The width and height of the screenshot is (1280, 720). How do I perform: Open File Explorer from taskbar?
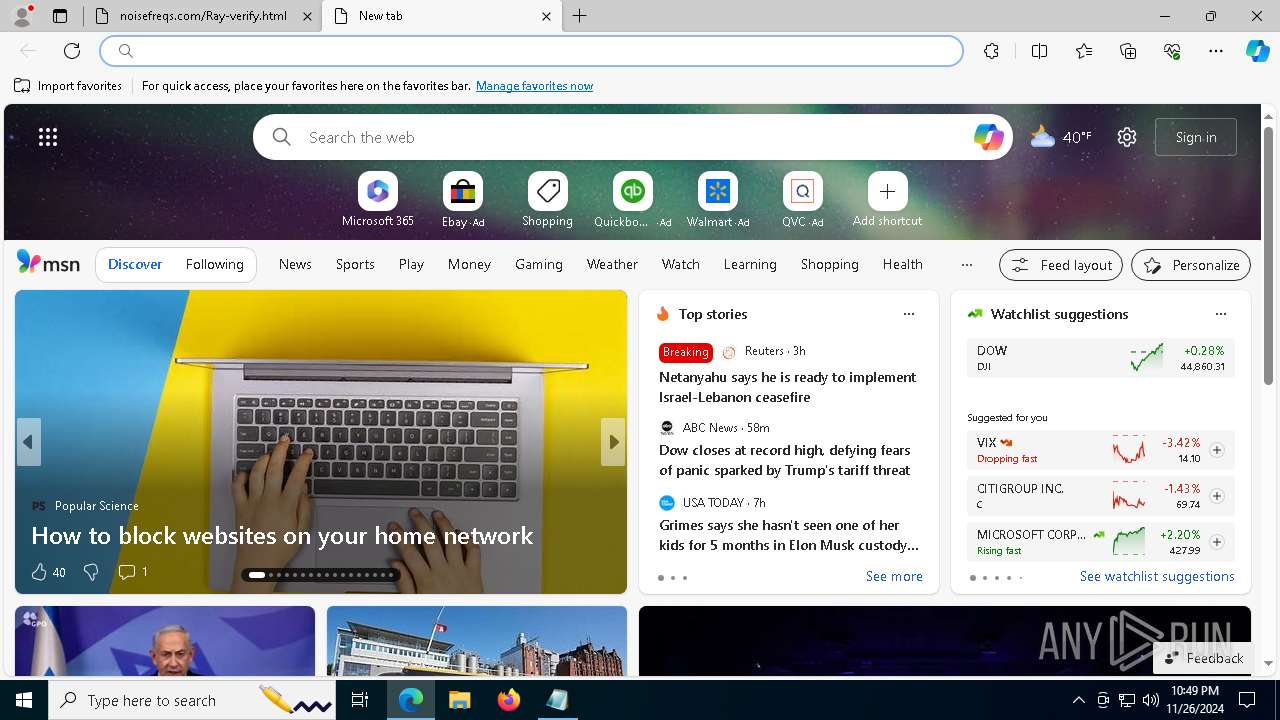coord(460,700)
